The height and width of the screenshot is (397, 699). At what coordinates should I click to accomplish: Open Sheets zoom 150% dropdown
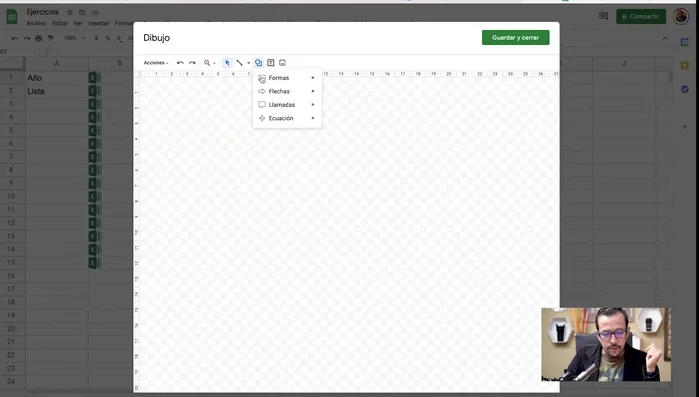point(74,38)
